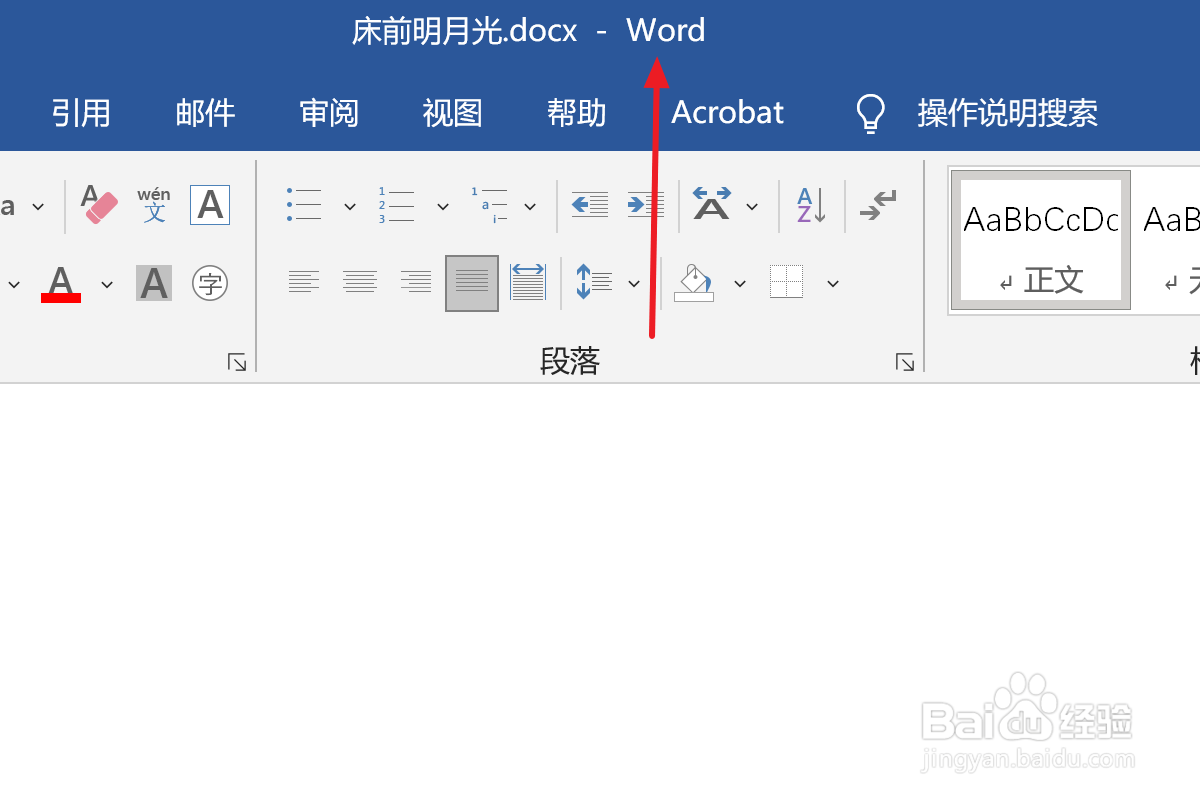Expand the Shading color dropdown

[x=740, y=284]
